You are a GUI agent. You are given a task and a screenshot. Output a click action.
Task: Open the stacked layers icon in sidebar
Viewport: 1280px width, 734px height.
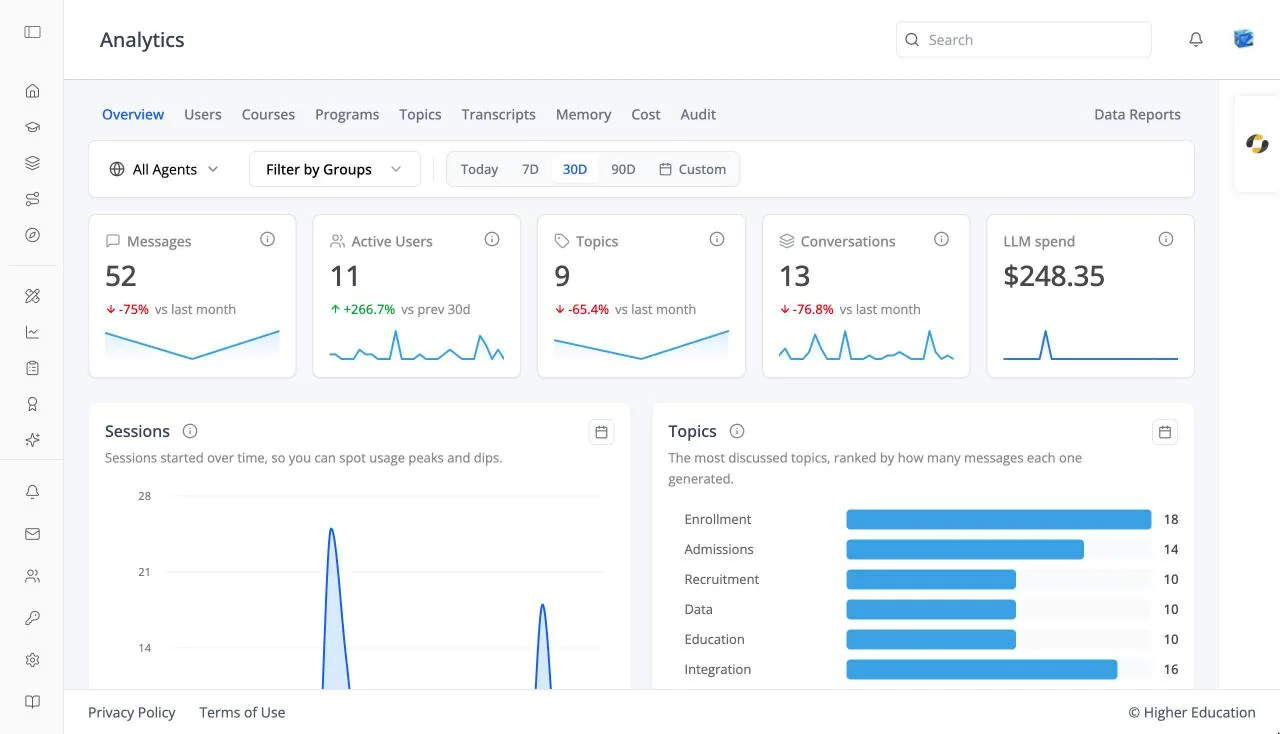pyautogui.click(x=33, y=163)
